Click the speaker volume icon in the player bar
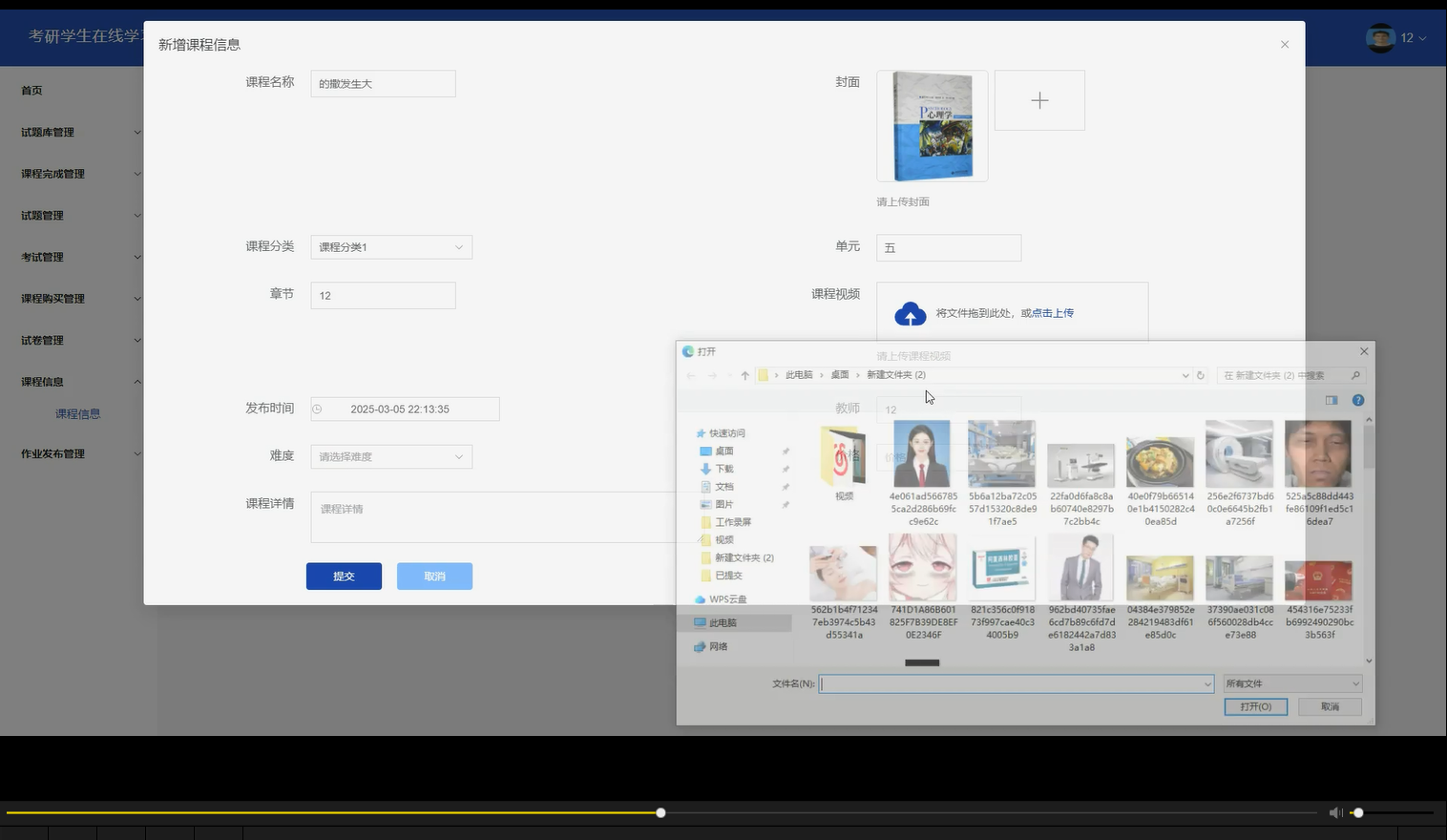The width and height of the screenshot is (1447, 840). 1335,812
